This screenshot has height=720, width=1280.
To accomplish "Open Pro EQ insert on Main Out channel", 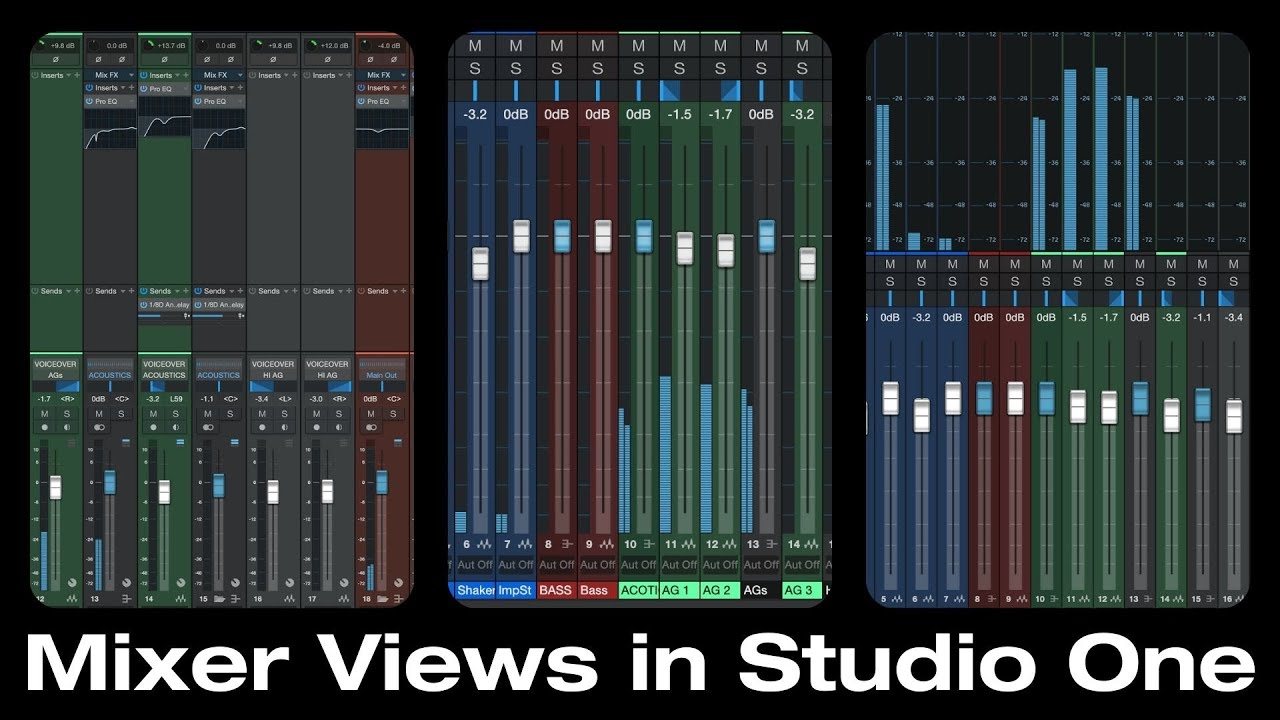I will 383,101.
